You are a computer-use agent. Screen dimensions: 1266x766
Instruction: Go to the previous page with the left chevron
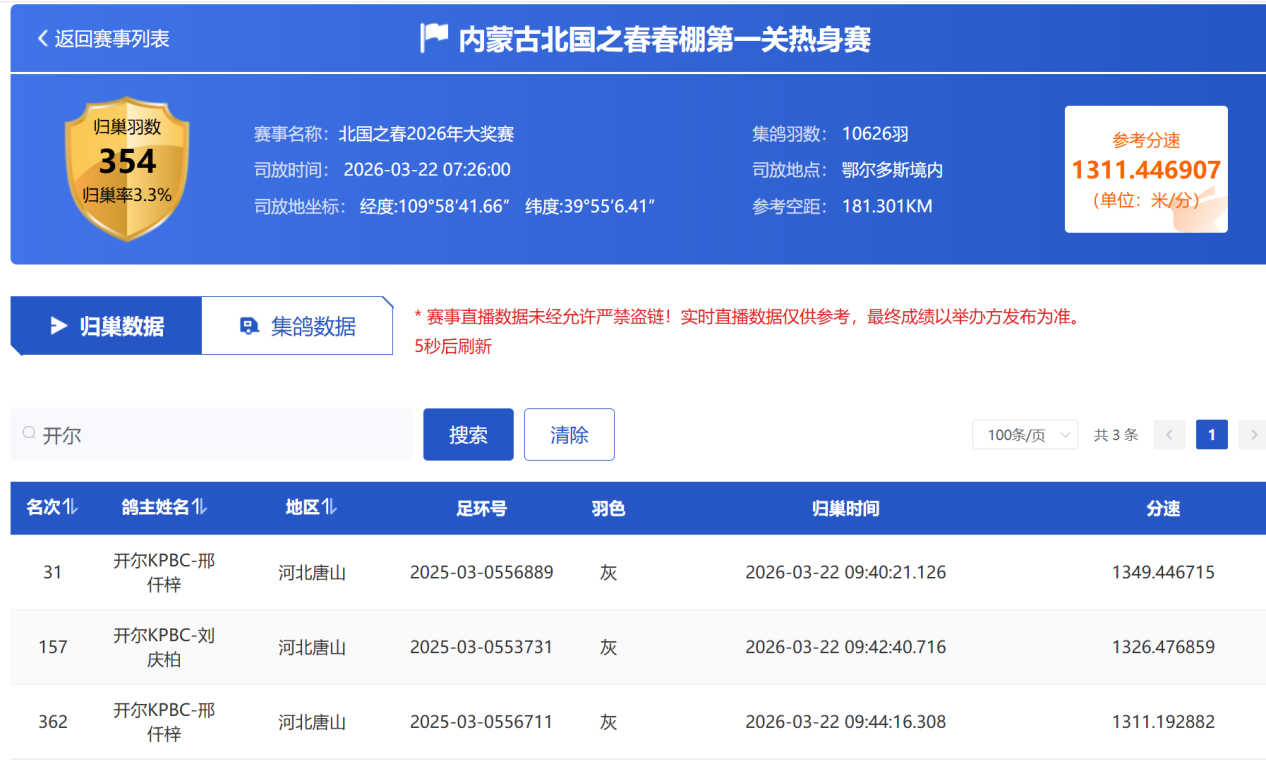[1169, 435]
